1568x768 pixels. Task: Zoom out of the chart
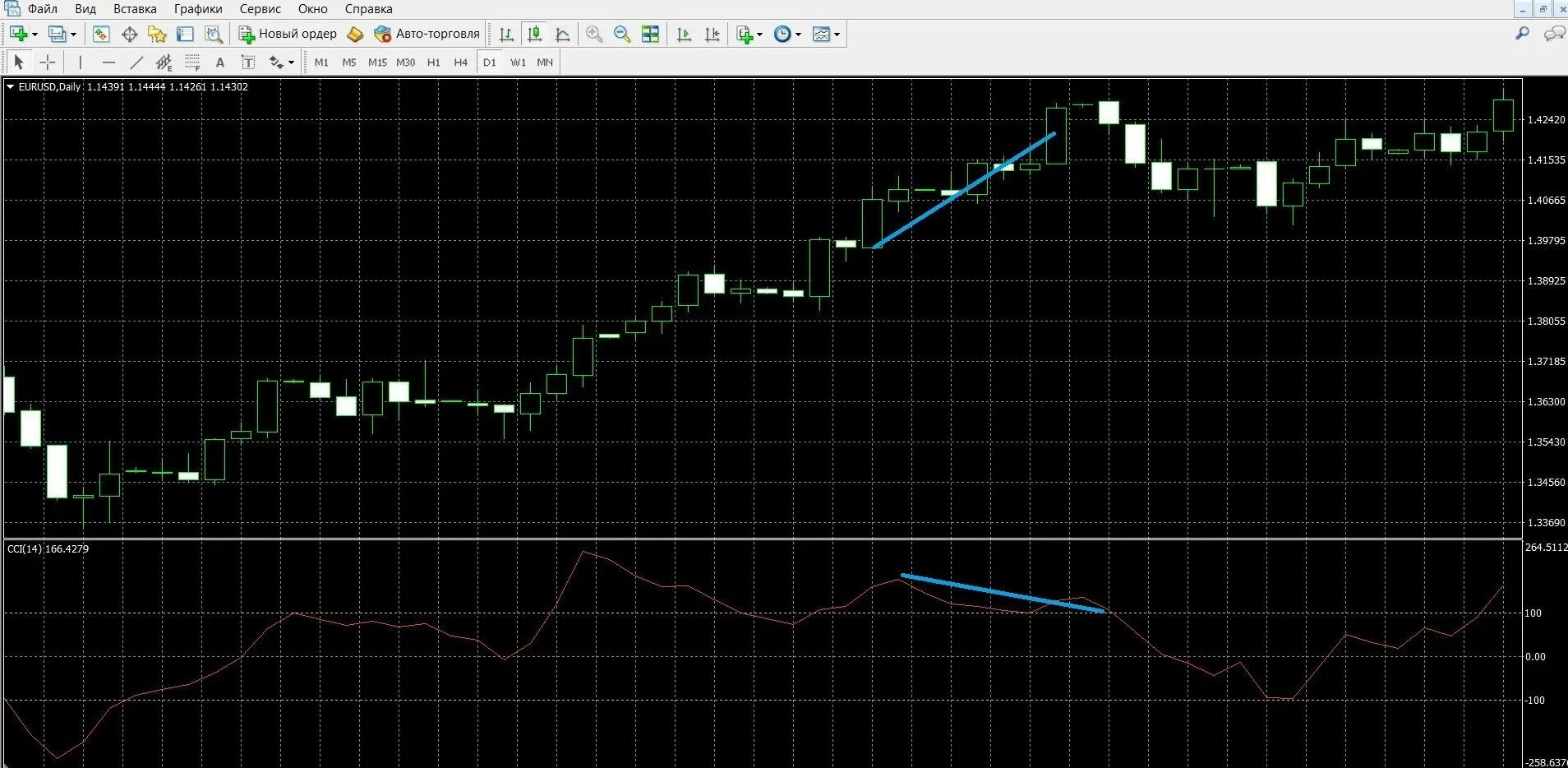coord(622,34)
